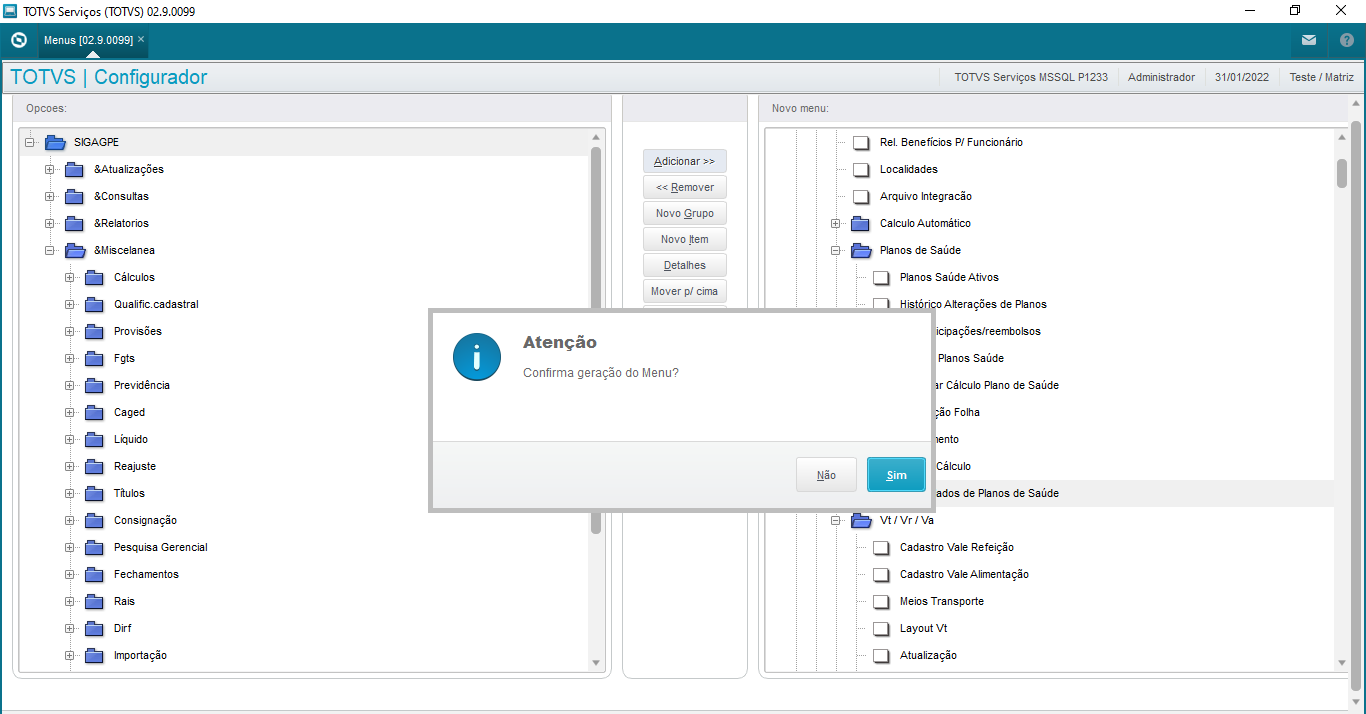Click the Provisões folder icon

(95, 331)
